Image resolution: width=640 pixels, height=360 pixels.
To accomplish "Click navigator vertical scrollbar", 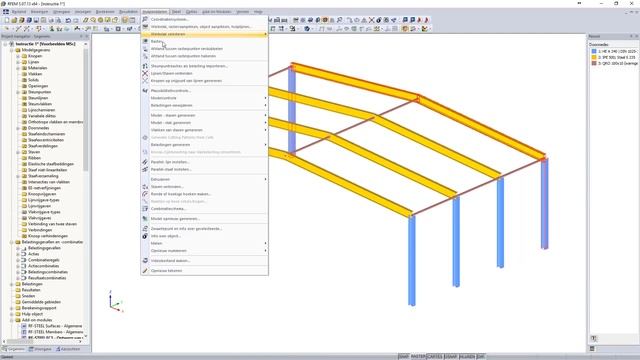I will click(86, 110).
